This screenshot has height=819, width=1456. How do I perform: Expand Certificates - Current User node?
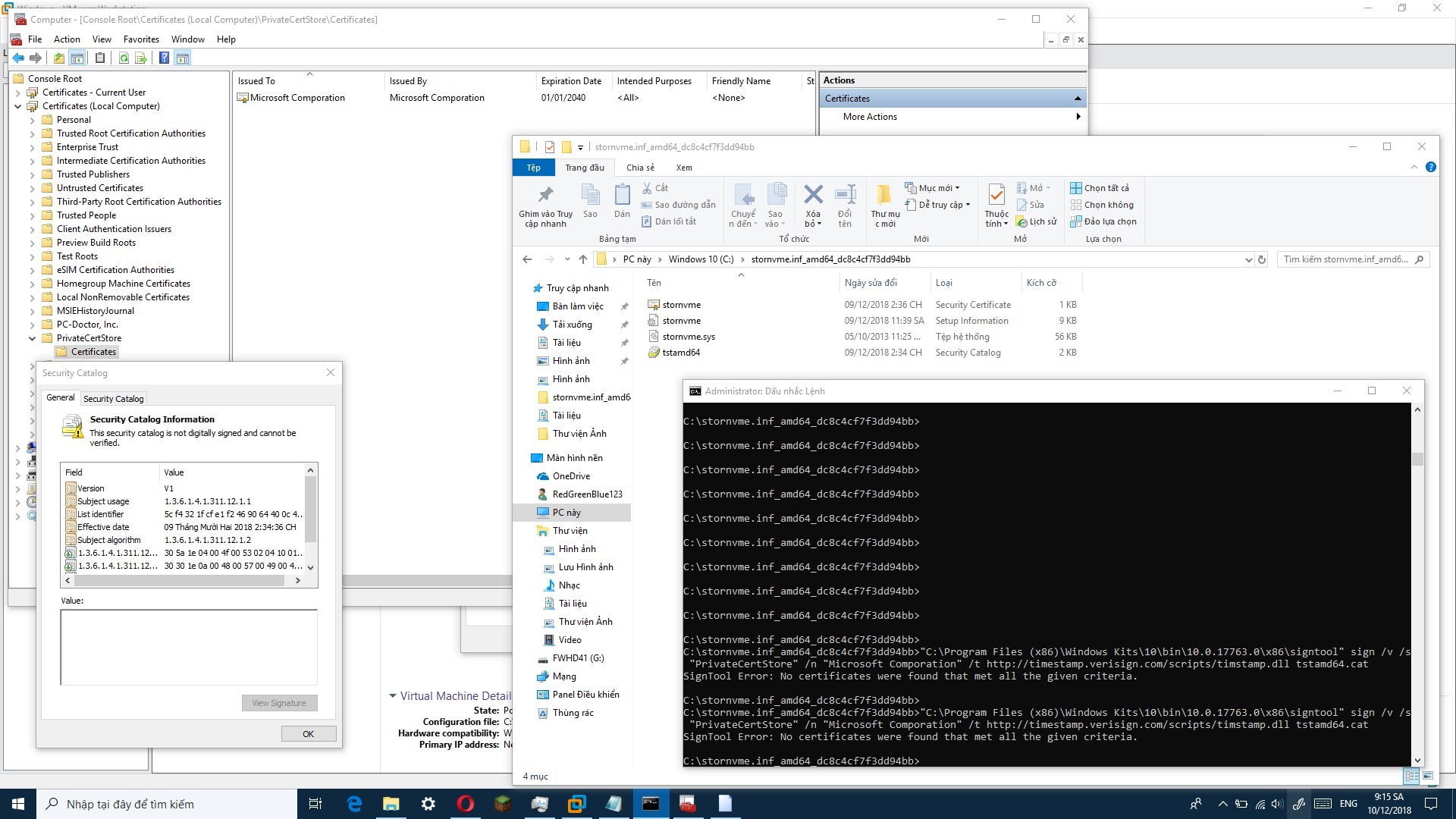pyautogui.click(x=18, y=93)
